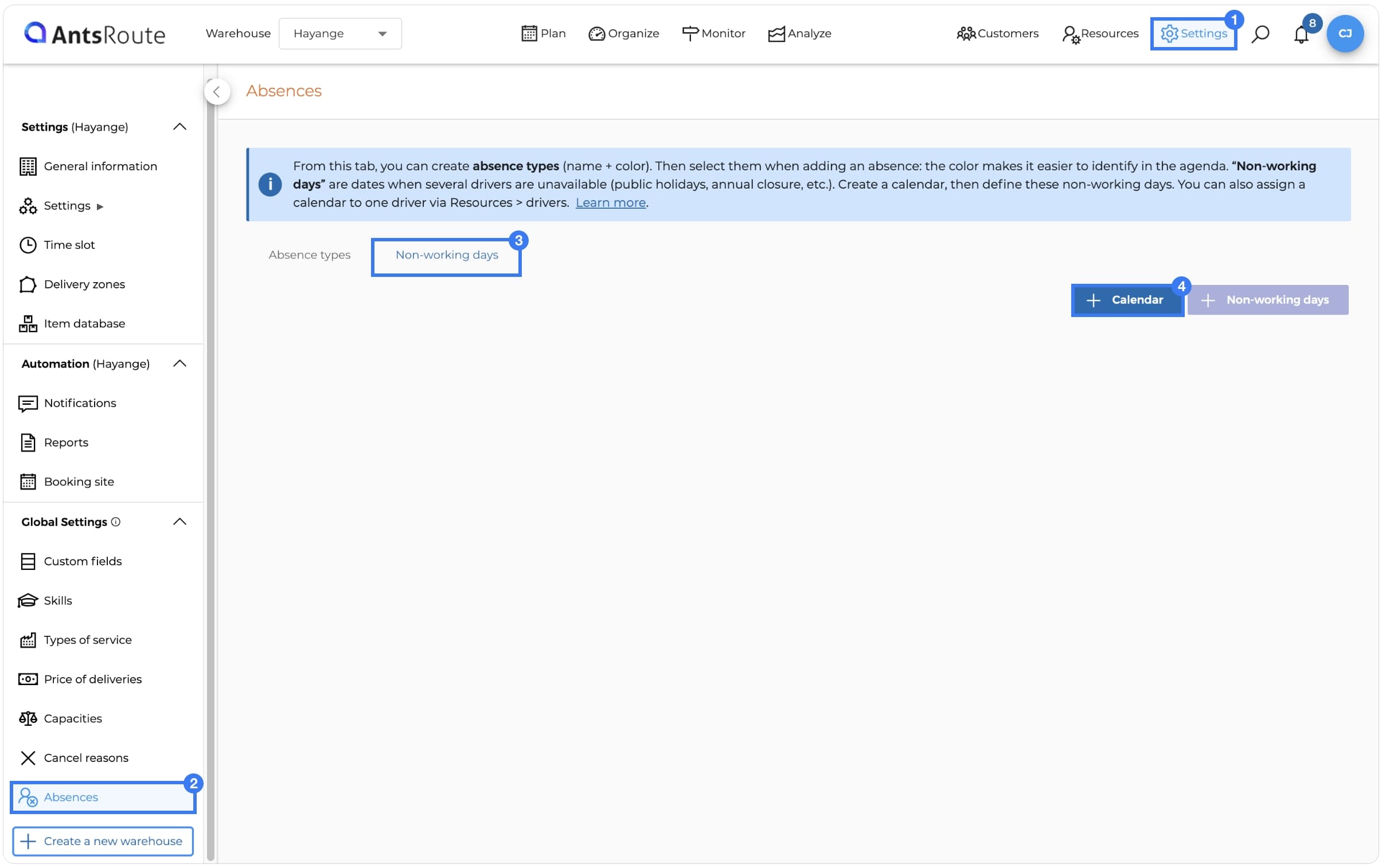Collapse the sidebar with arrow button

pyautogui.click(x=217, y=91)
